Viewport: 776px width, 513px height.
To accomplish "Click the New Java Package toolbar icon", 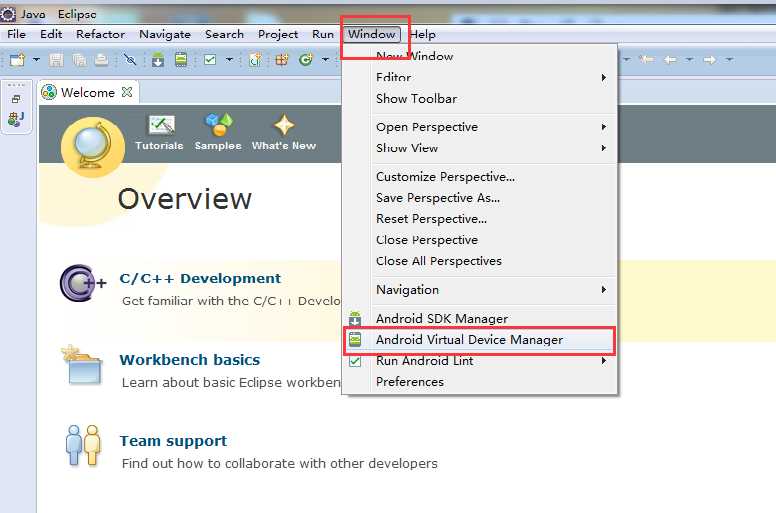I will pos(282,60).
